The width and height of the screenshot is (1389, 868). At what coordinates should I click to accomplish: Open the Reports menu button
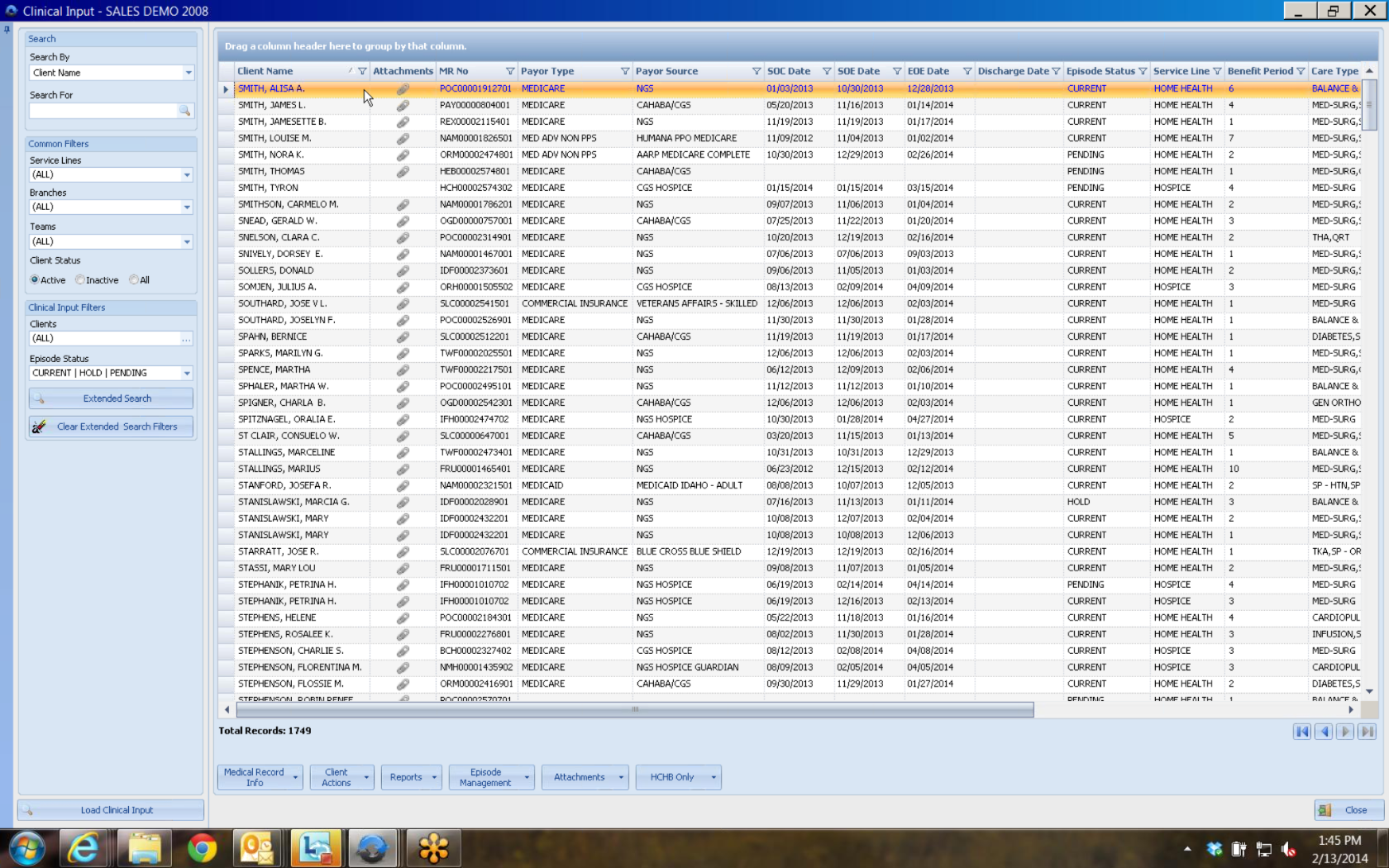click(411, 777)
